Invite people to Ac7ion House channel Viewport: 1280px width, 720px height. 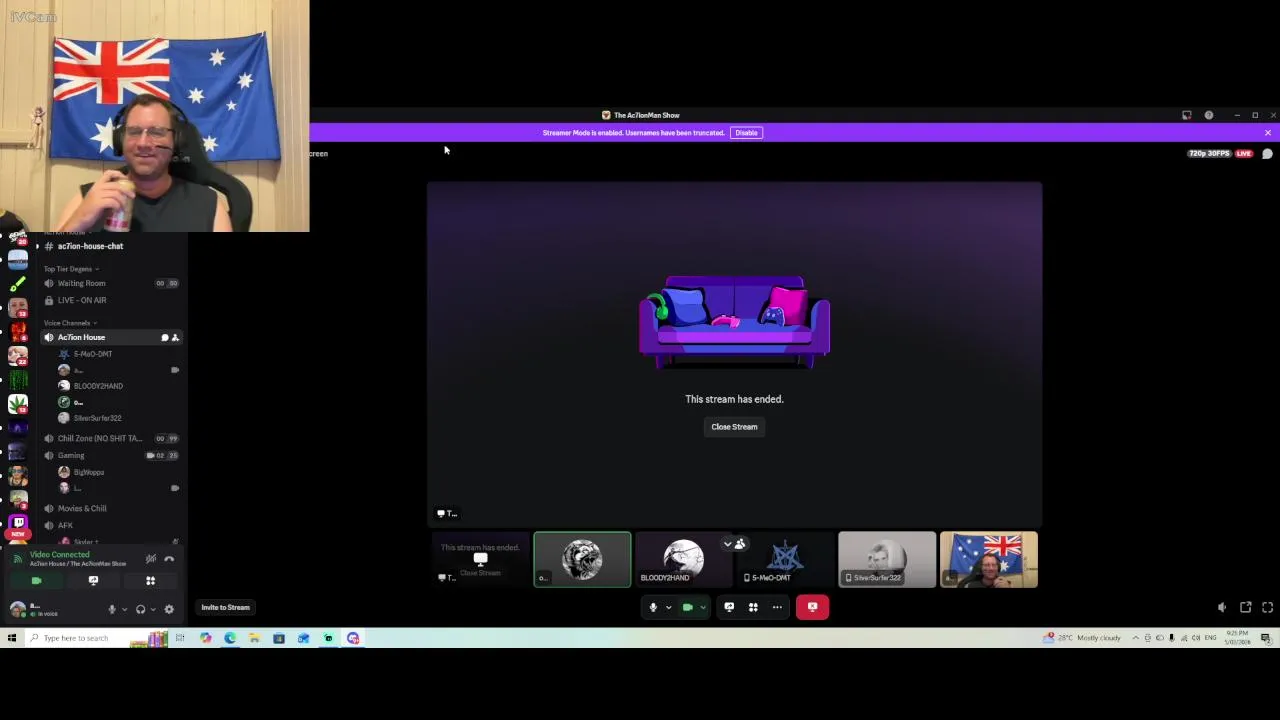[175, 338]
